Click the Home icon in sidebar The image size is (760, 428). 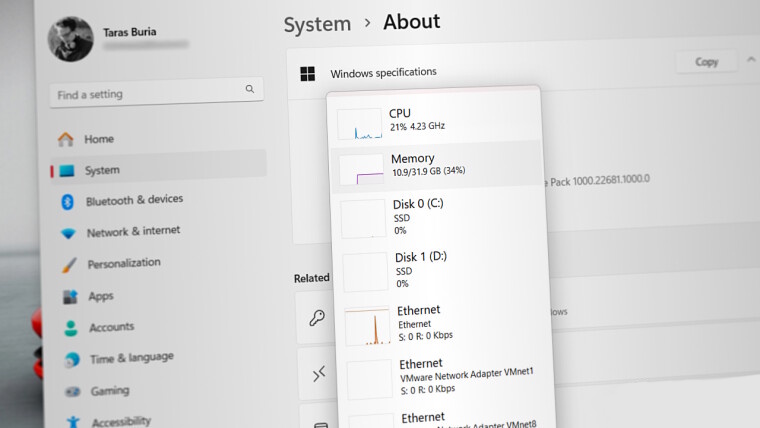tap(66, 139)
